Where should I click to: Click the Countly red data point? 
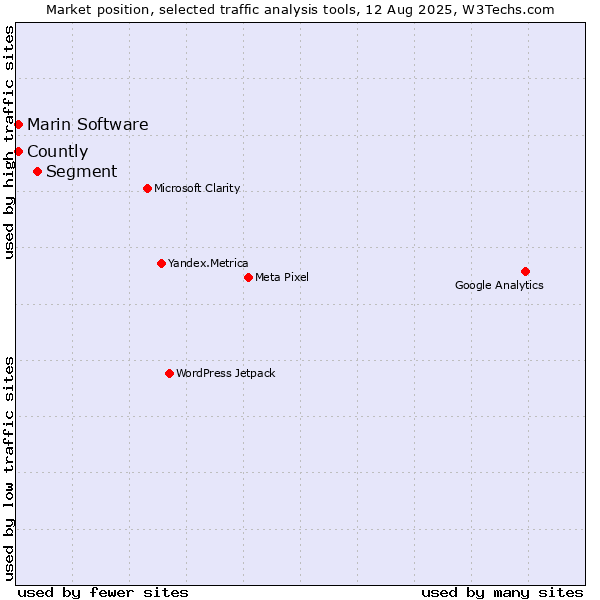[x=18, y=152]
